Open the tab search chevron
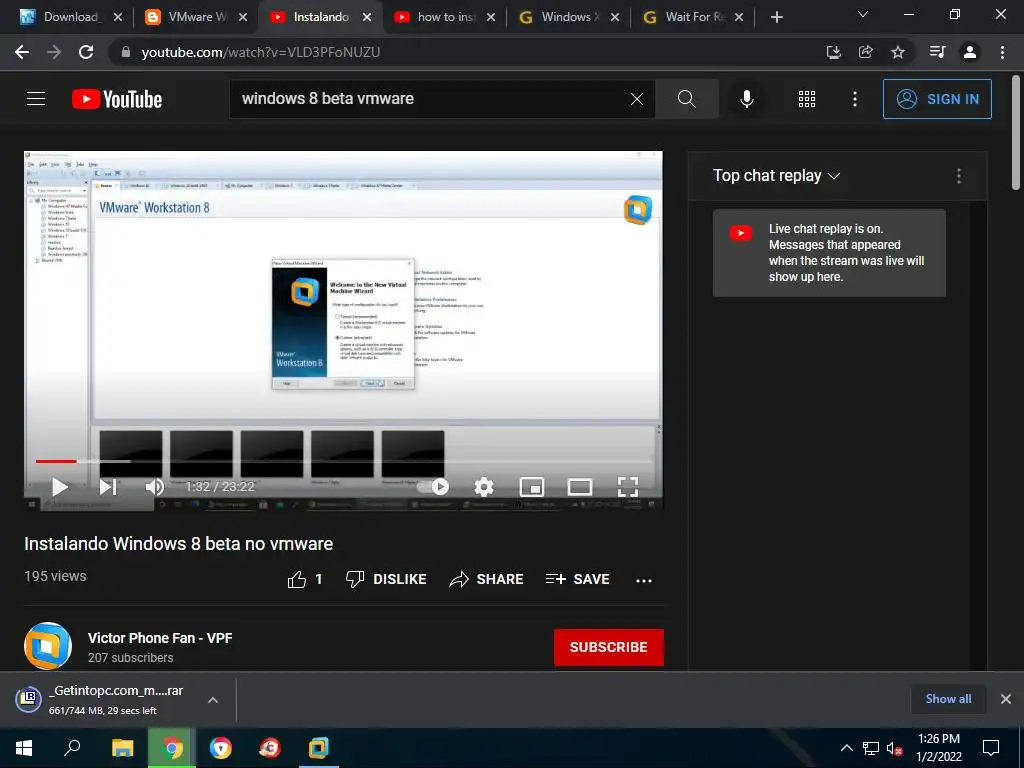This screenshot has width=1024, height=768. click(863, 14)
